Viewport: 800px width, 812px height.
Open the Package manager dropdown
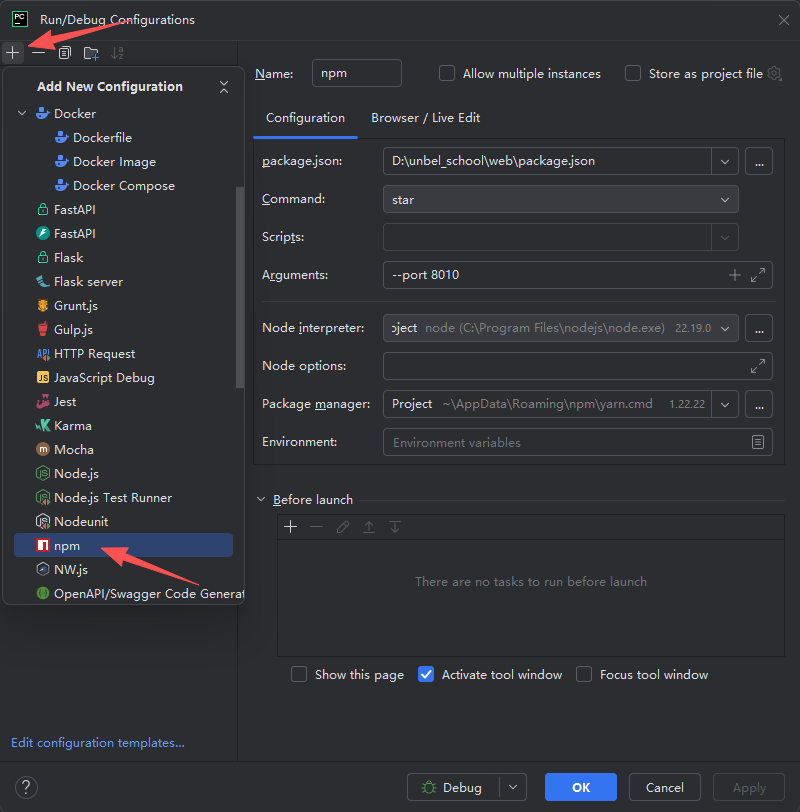coord(725,404)
